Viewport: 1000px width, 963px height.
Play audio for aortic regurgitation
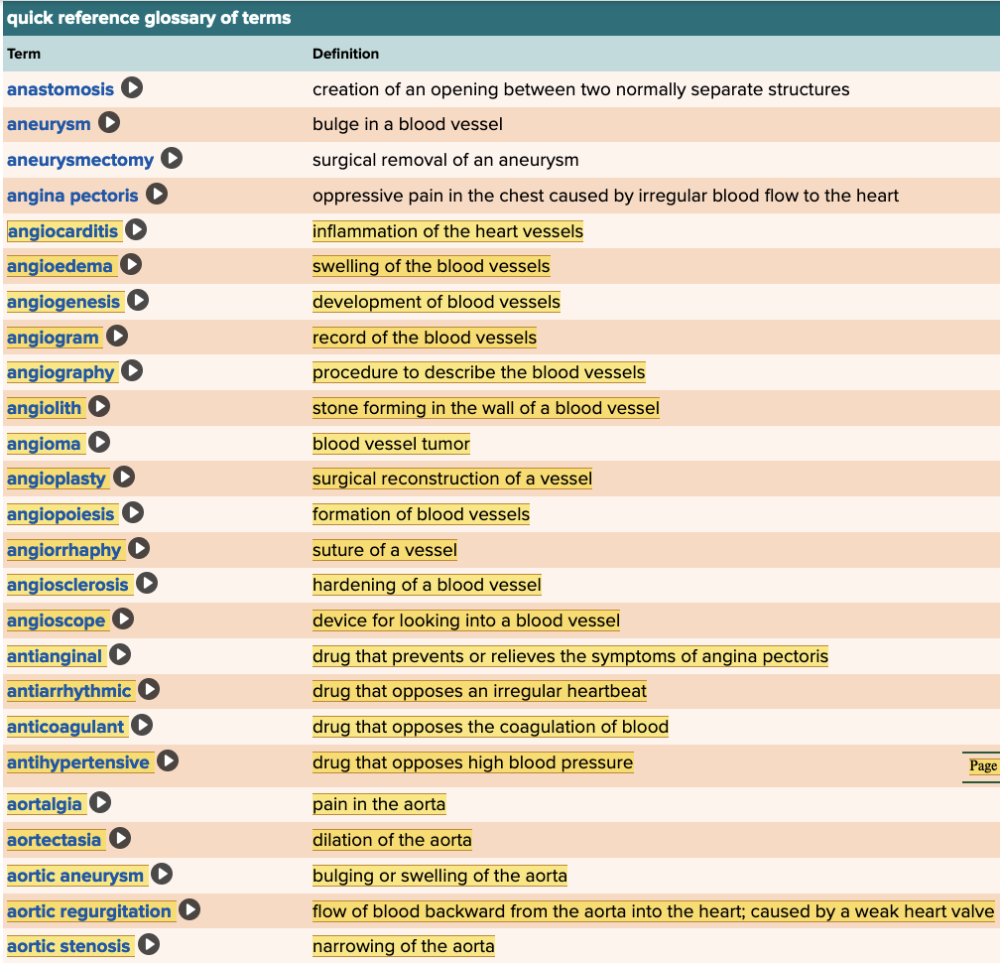[x=189, y=911]
